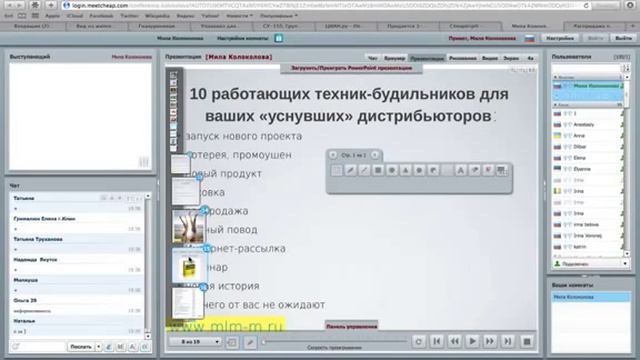
Task: Click the chat scrollbar down arrow
Action: [x=148, y=337]
